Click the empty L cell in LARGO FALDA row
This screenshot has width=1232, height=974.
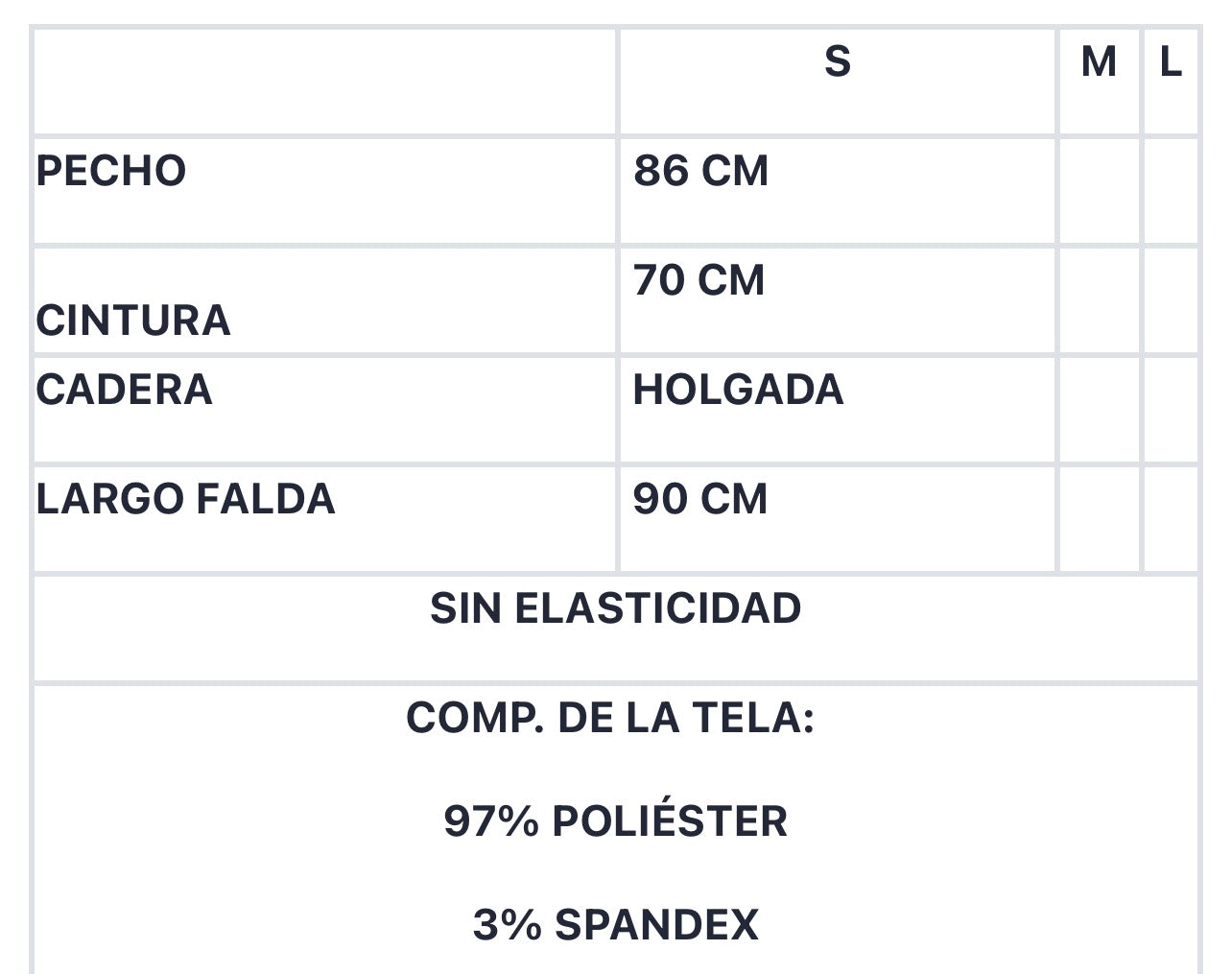point(1171,519)
